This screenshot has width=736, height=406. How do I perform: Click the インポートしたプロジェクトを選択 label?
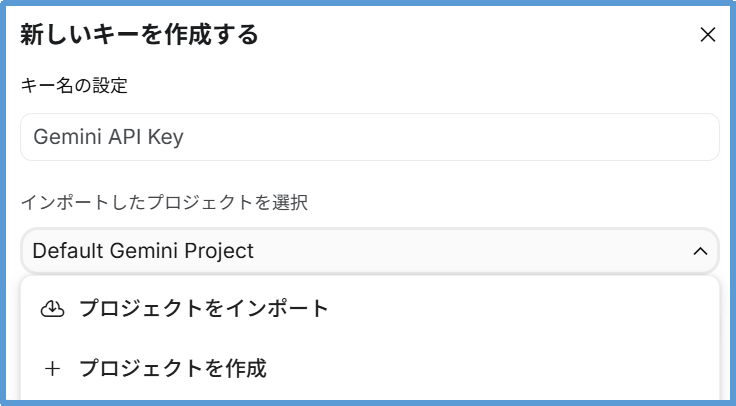164,203
